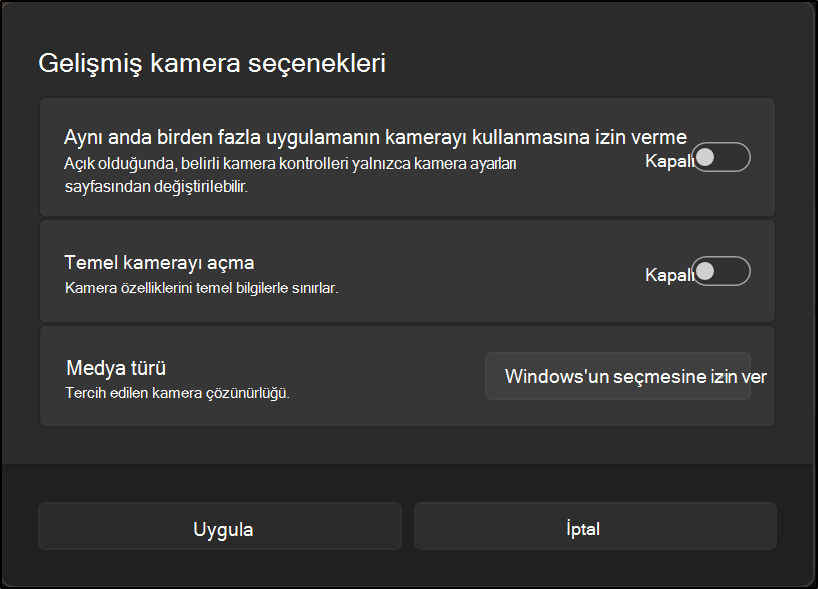This screenshot has width=818, height=589.
Task: Click the knob of basic camera switch
Action: point(705,271)
